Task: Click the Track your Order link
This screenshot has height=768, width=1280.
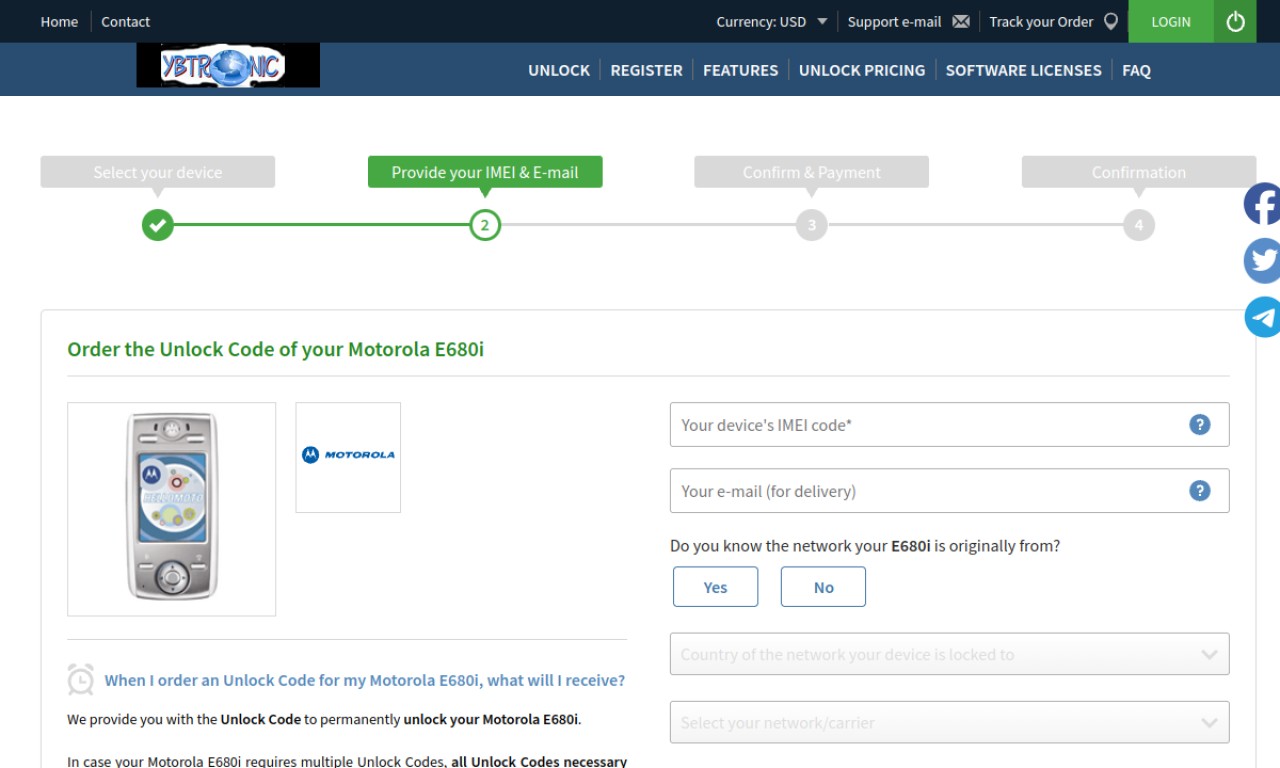Action: pyautogui.click(x=1041, y=21)
